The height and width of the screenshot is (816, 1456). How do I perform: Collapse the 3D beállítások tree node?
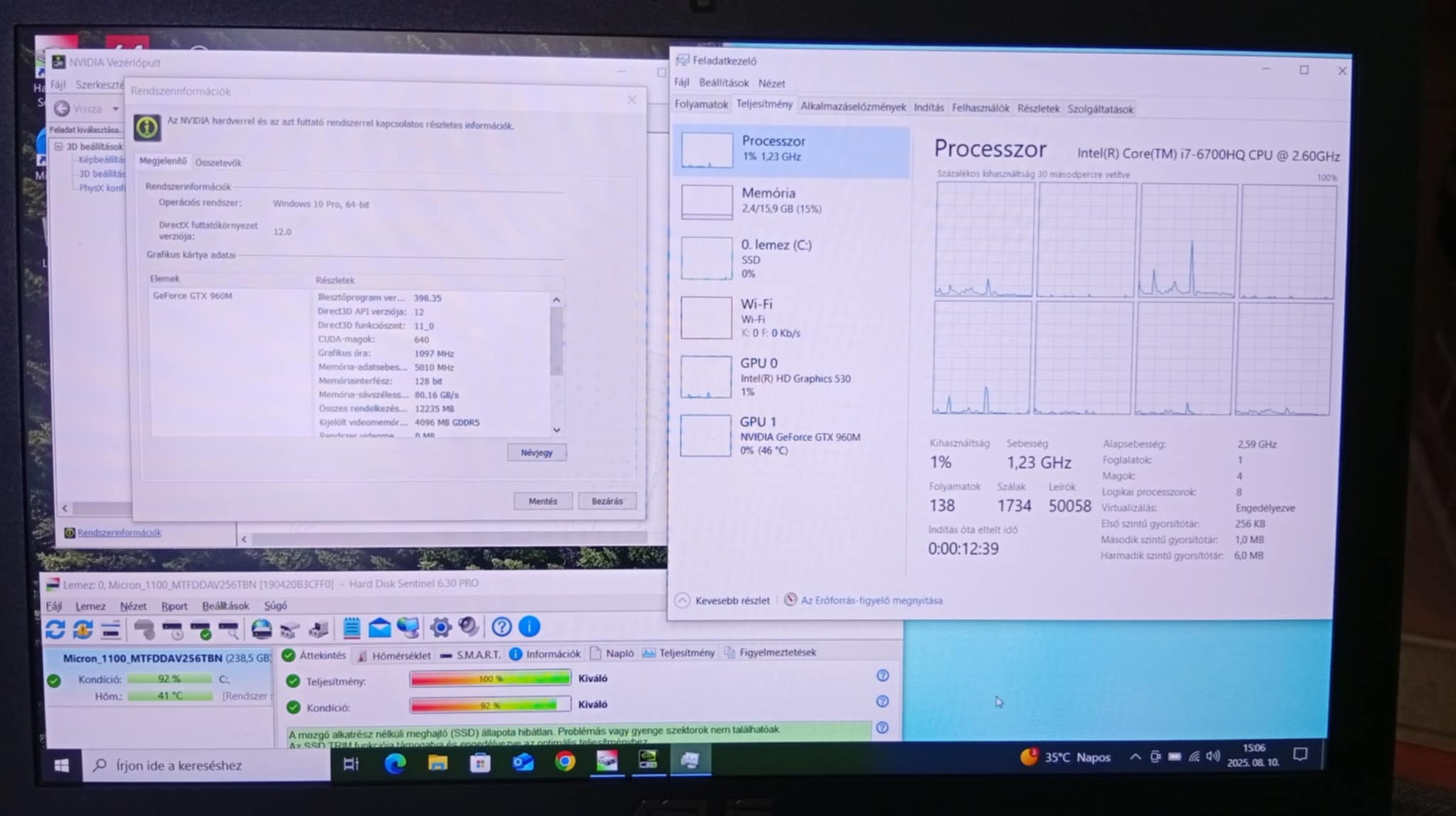tap(59, 146)
